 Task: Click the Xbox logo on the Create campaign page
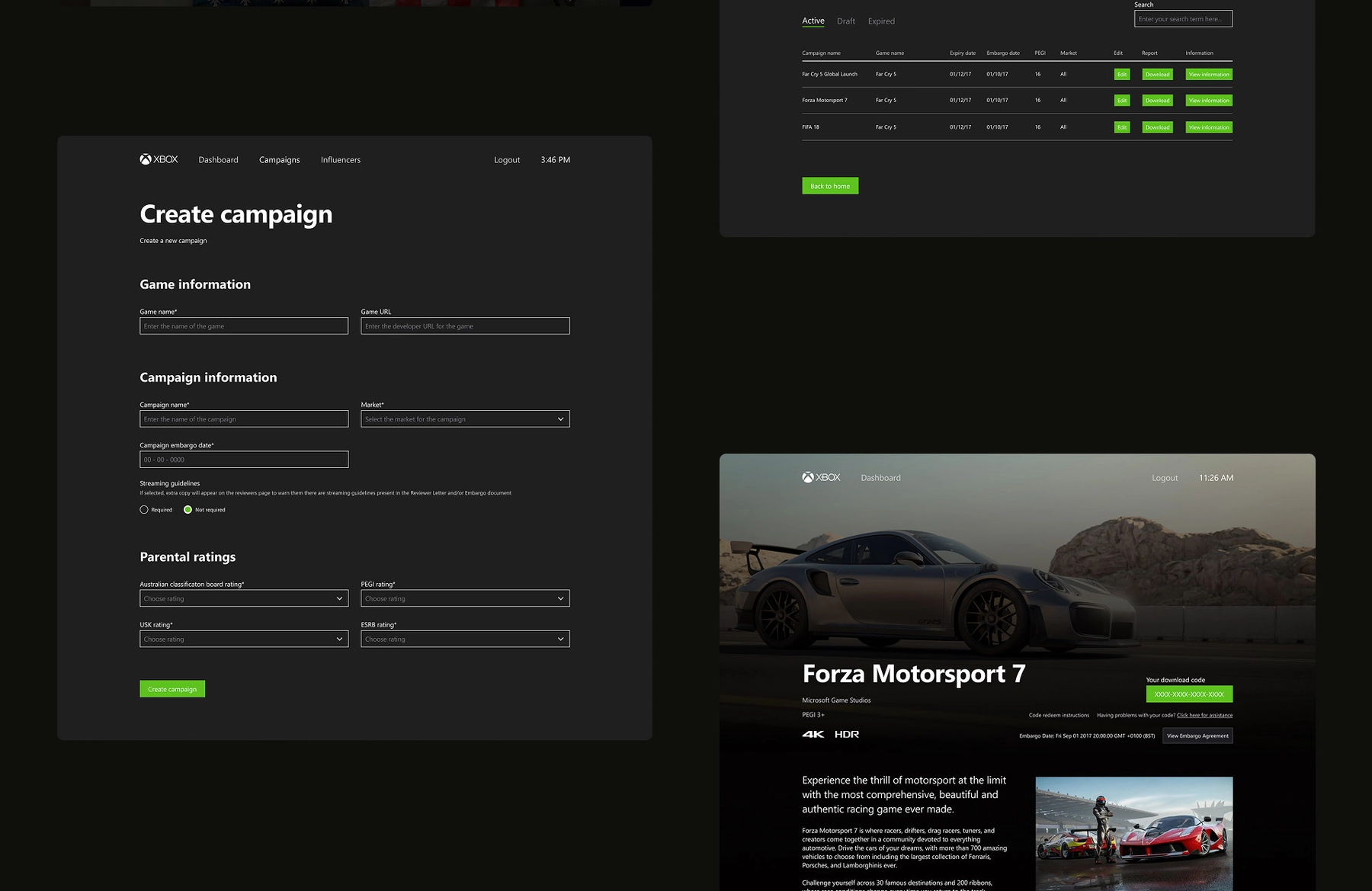pyautogui.click(x=158, y=159)
